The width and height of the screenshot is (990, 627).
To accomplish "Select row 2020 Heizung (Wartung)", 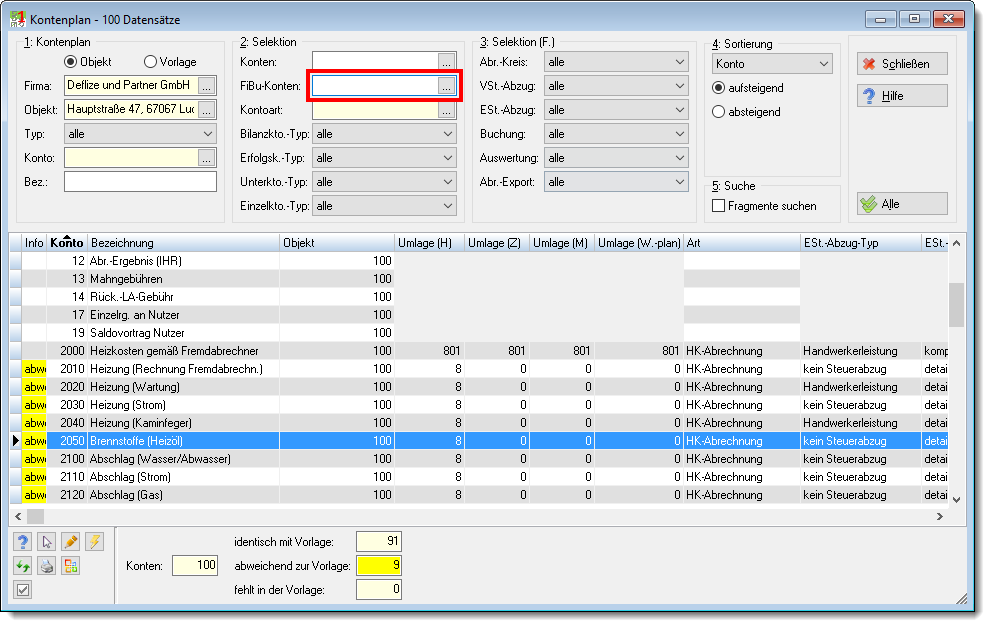I will pos(479,387).
